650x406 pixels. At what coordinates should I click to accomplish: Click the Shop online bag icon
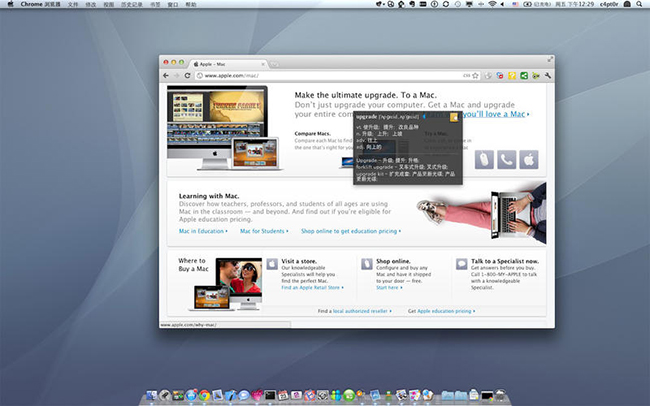tap(366, 264)
